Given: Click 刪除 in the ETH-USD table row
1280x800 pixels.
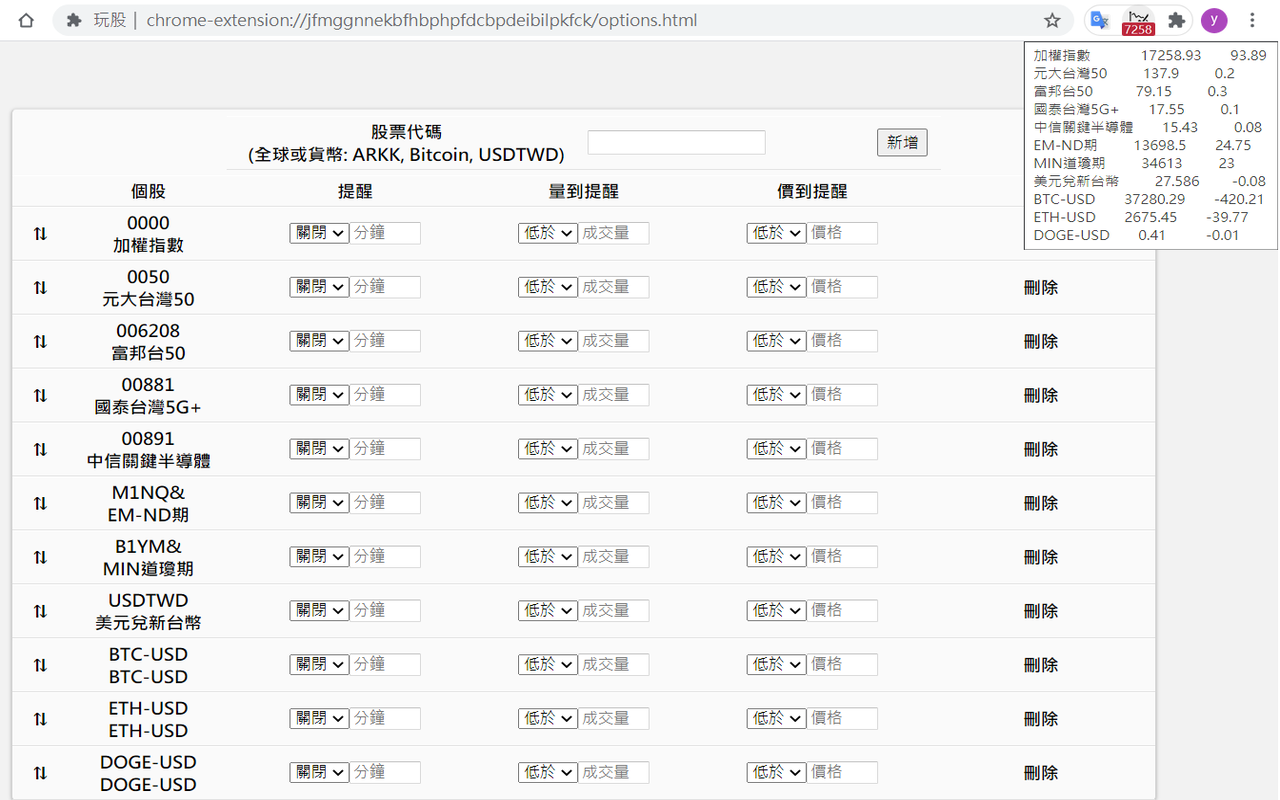Looking at the screenshot, I should click(1041, 720).
